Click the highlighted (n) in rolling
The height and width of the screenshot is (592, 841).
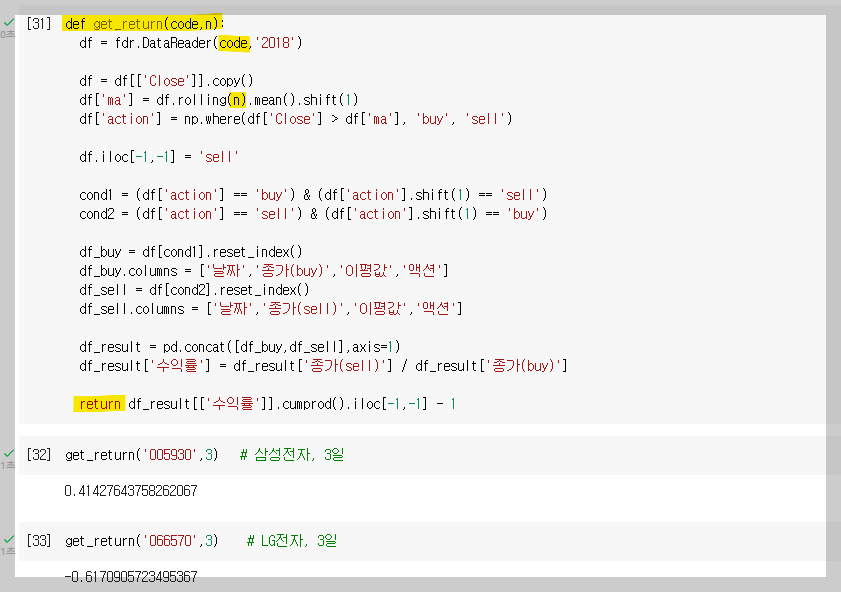pos(237,100)
